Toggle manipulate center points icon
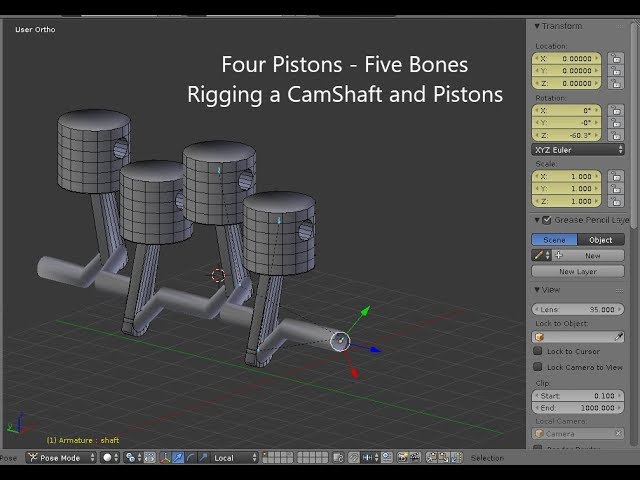Image resolution: width=640 pixels, height=480 pixels. click(x=150, y=458)
